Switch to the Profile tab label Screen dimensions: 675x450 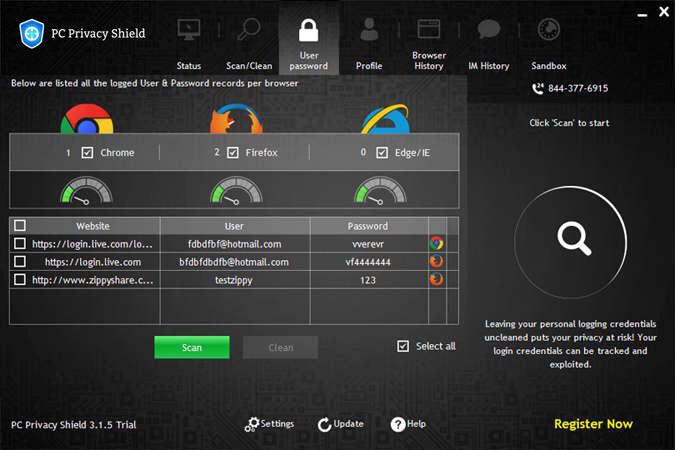coord(369,66)
